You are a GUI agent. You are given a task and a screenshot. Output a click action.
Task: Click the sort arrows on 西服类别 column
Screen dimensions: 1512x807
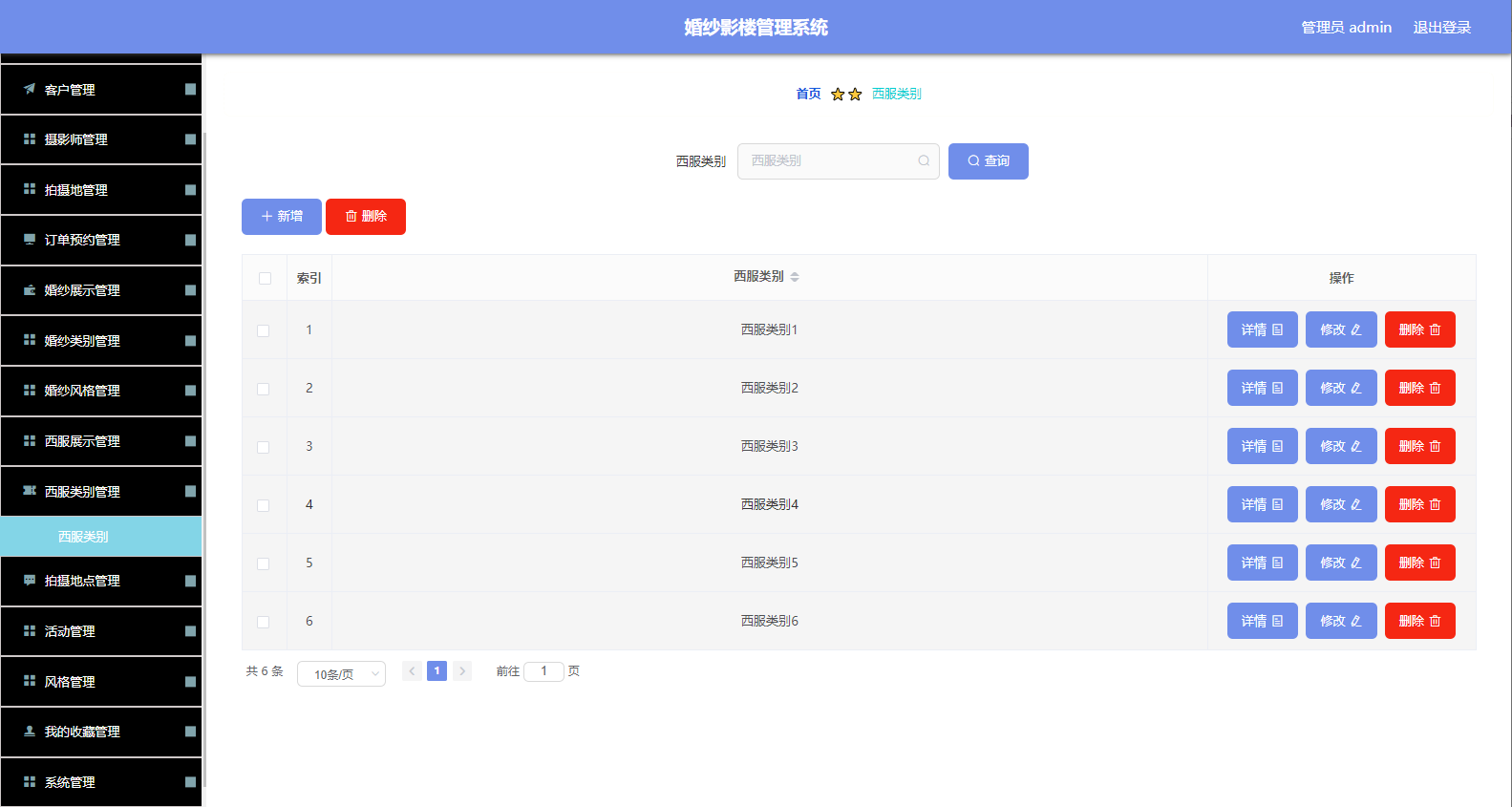pos(795,277)
